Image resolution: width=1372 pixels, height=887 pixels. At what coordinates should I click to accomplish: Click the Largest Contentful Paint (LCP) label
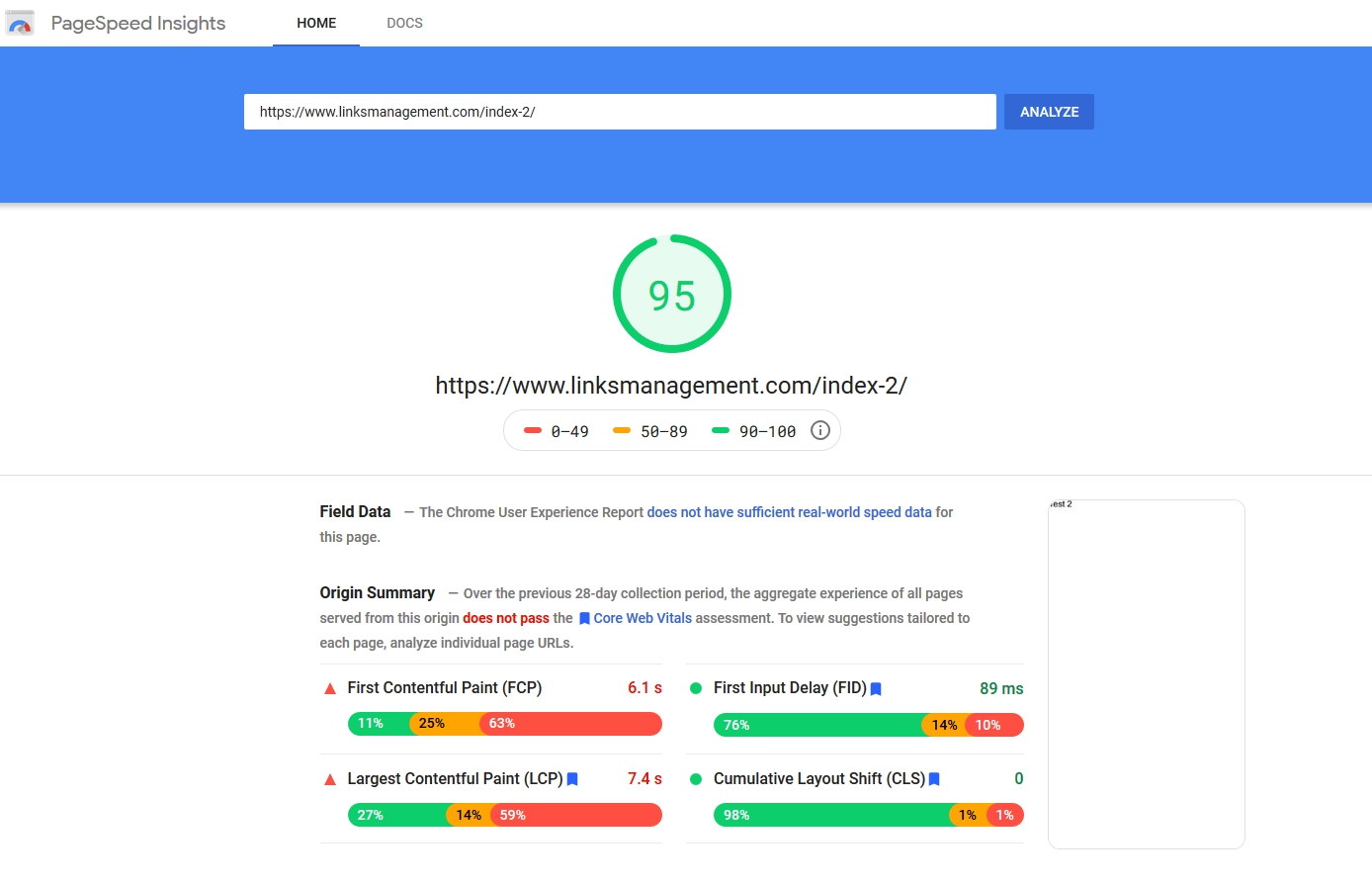pos(455,779)
